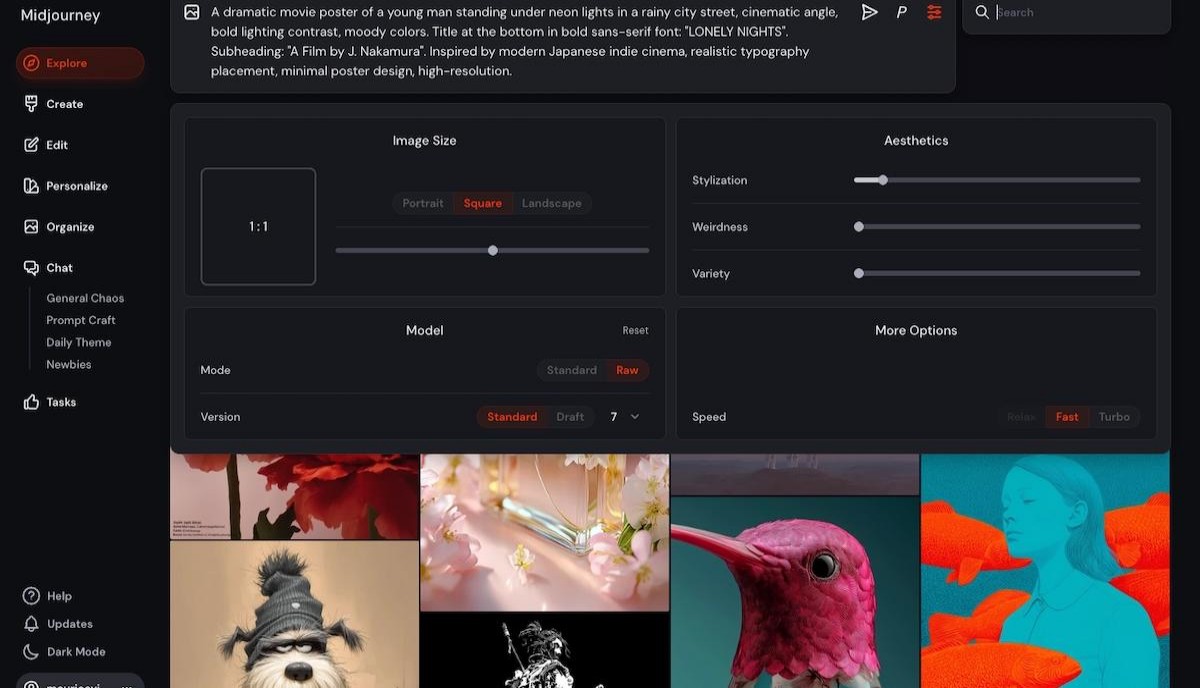
Task: Expand the version number dropdown
Action: pos(637,416)
